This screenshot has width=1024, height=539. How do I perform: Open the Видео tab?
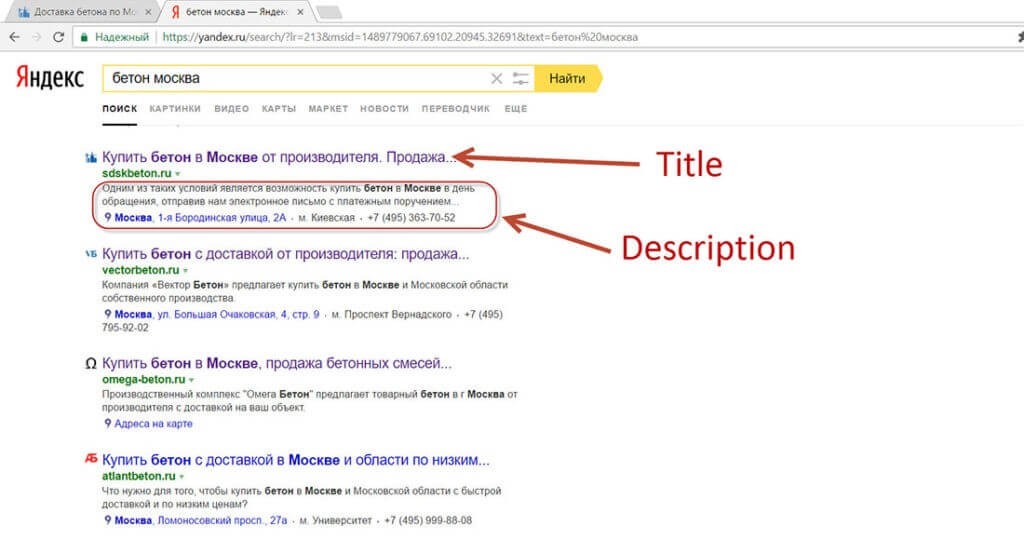[x=232, y=109]
